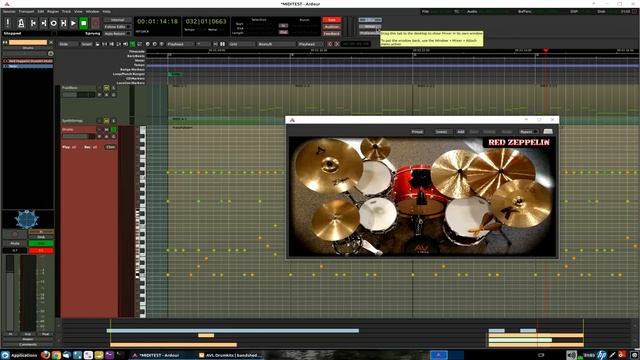Open the Beats snap-to dropdown
Viewport: 640px width, 360px height.
[x=276, y=44]
